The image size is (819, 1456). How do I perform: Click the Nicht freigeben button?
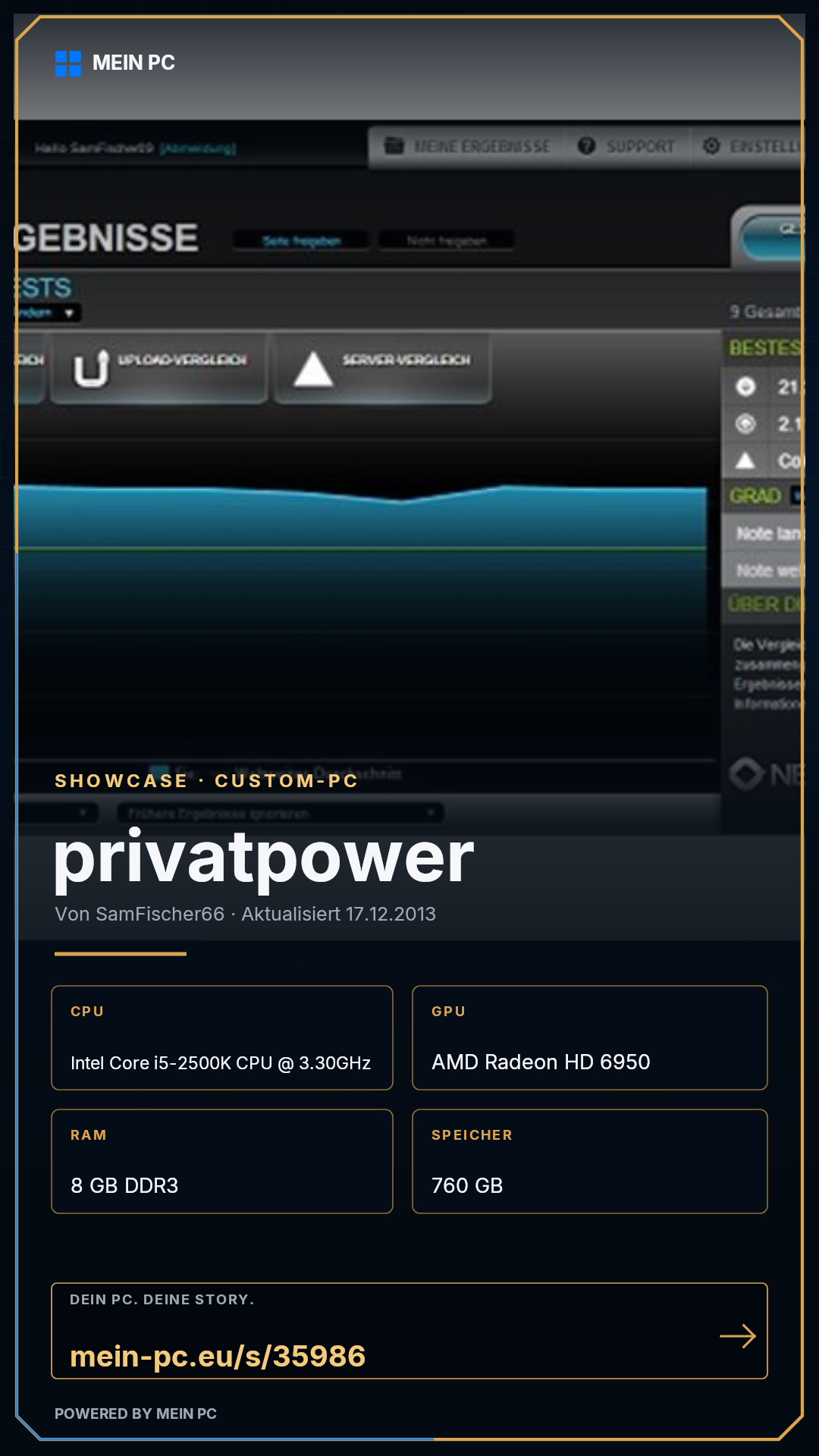(446, 241)
